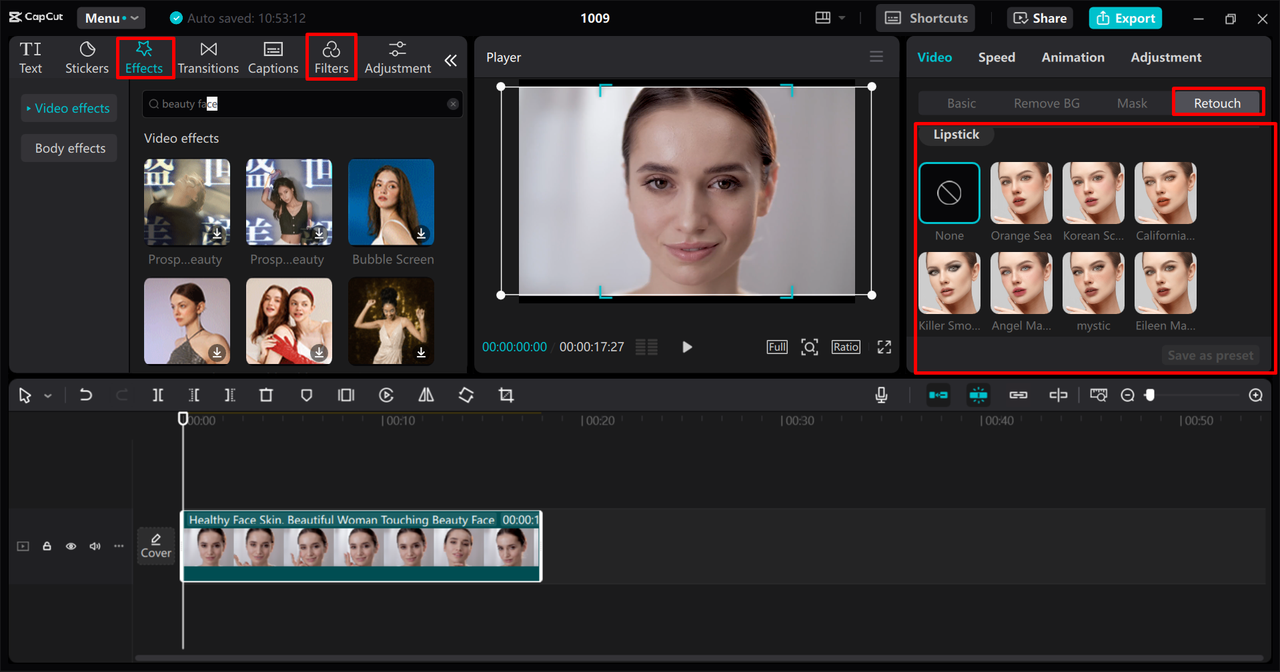This screenshot has width=1280, height=672.
Task: Click the timeline zoom-to-fit icon
Action: (1099, 395)
